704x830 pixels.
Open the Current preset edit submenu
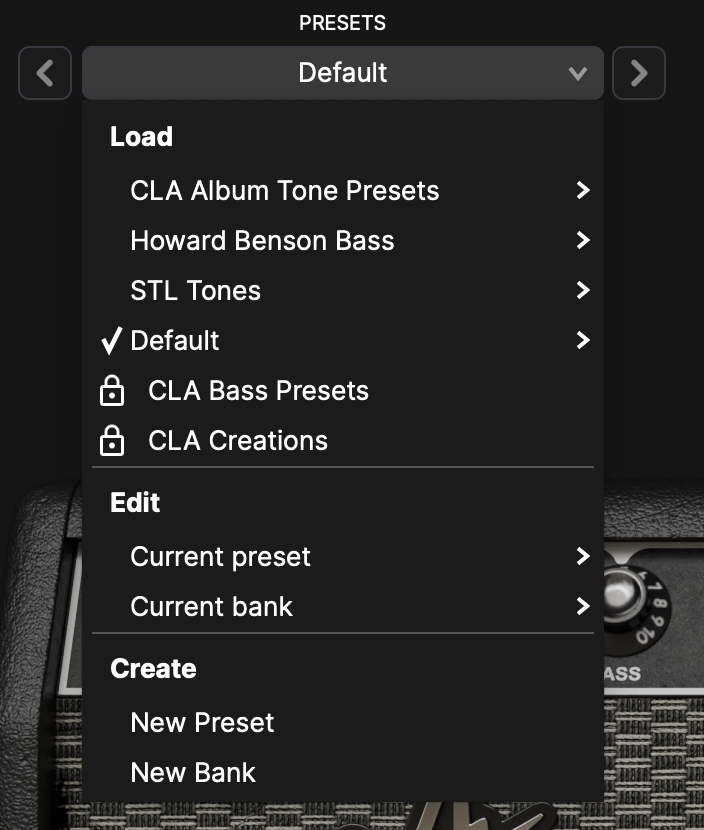pos(343,556)
